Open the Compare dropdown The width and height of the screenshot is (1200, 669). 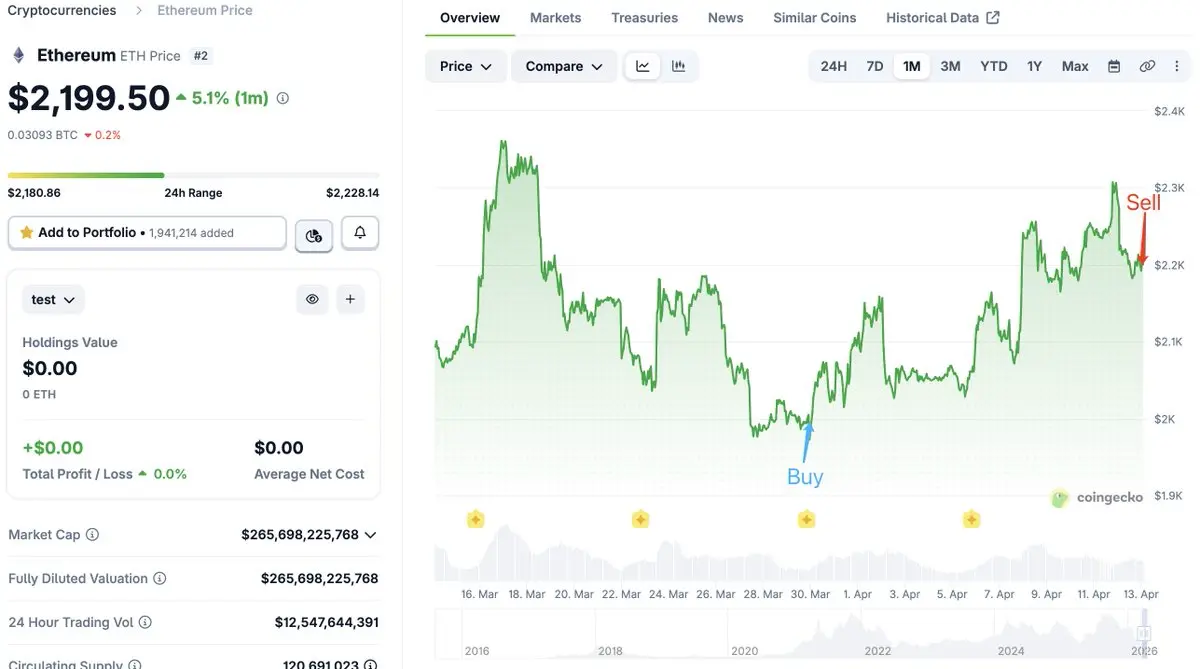coord(564,66)
